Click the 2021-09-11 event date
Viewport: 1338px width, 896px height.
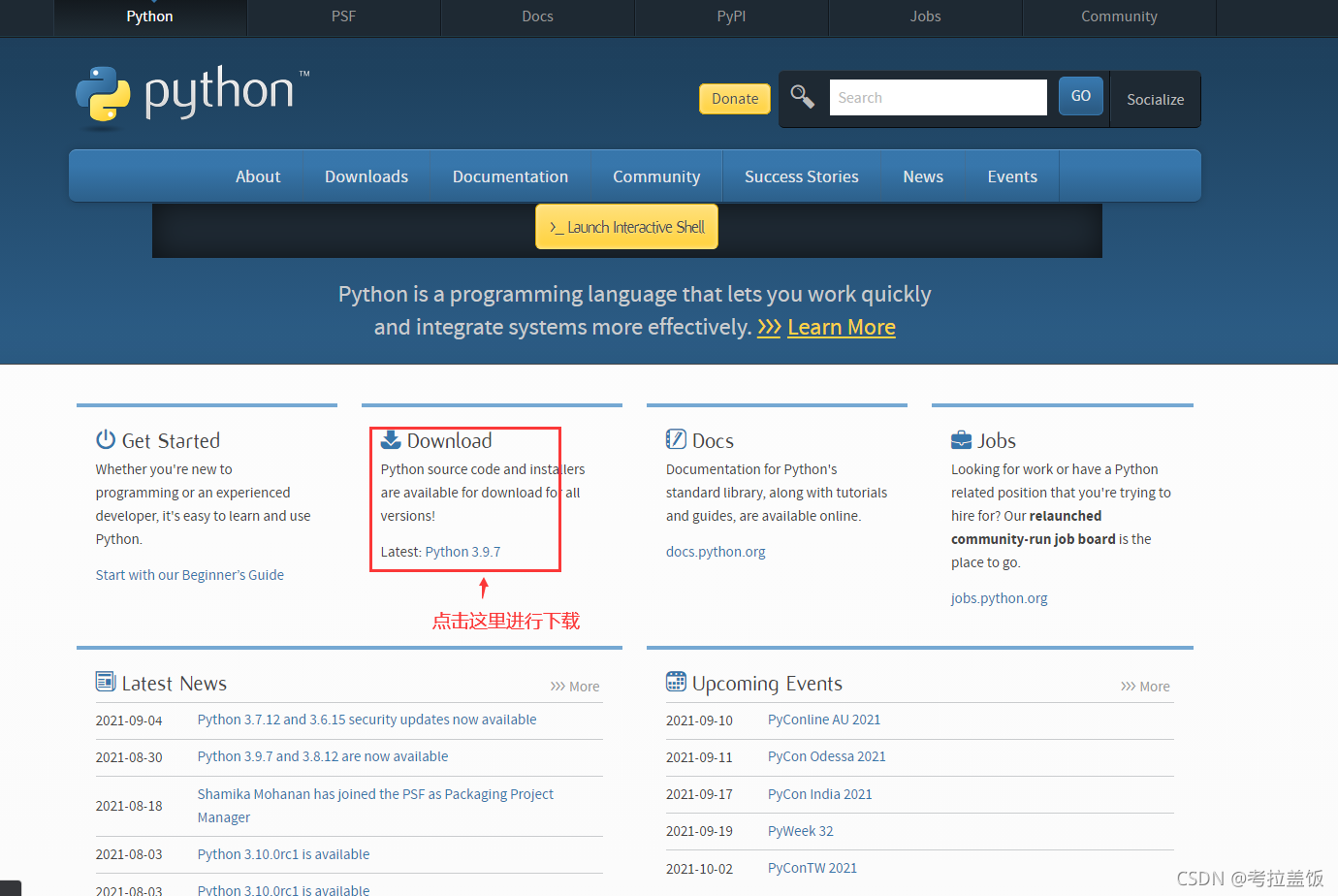pos(699,757)
